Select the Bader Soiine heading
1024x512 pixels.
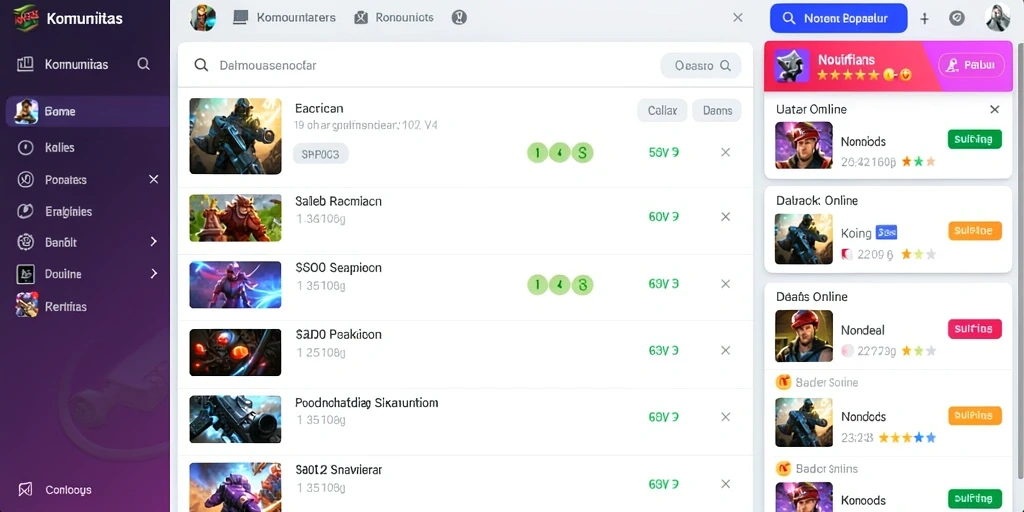coord(826,383)
